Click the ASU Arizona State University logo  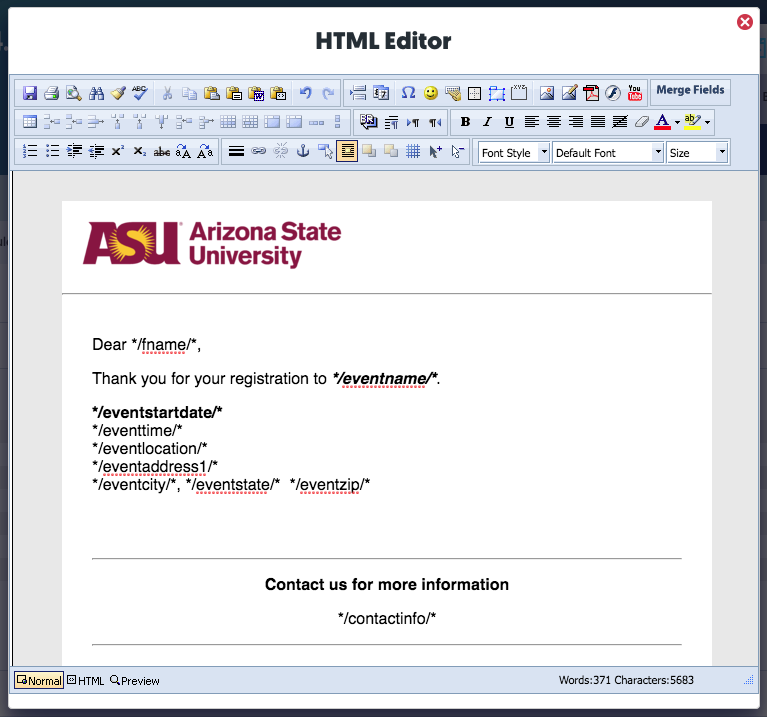click(x=212, y=244)
